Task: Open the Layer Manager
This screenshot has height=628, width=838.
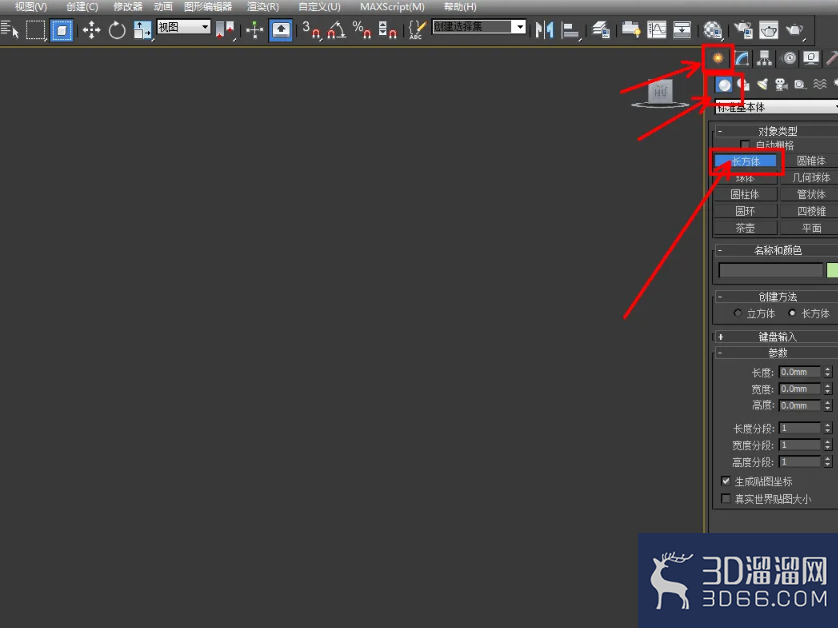Action: [601, 30]
